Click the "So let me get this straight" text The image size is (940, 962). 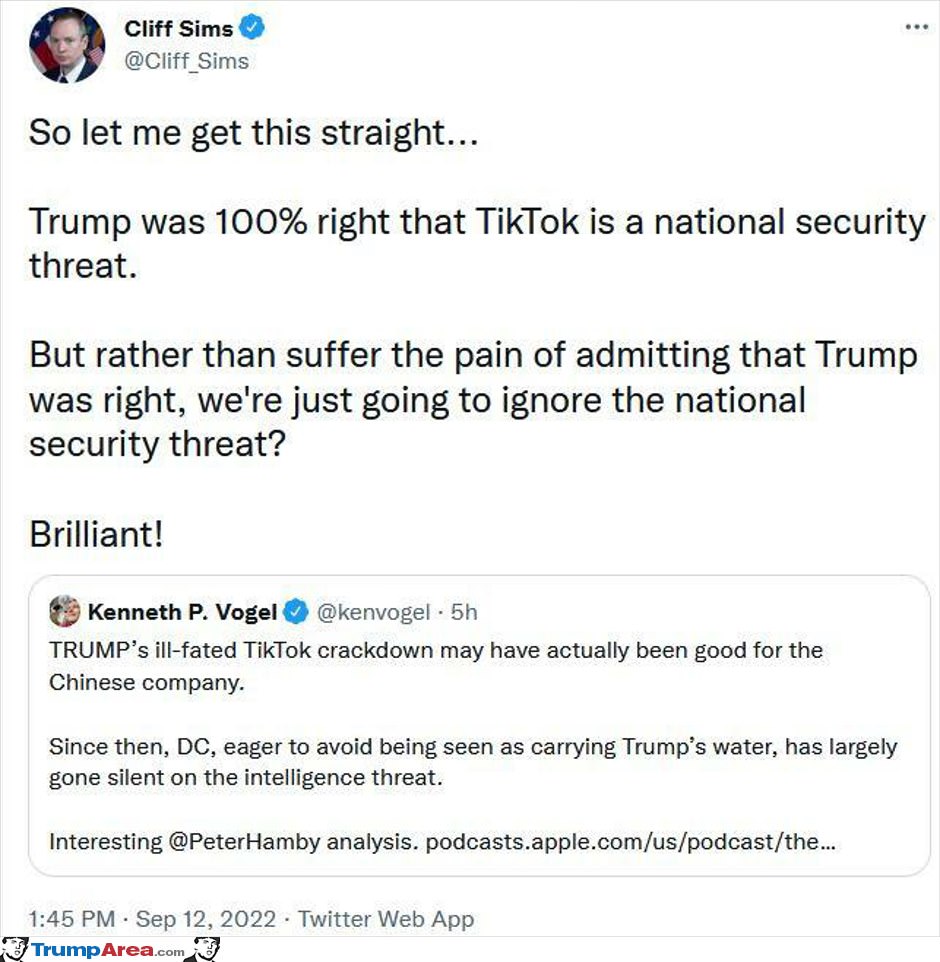pos(253,133)
